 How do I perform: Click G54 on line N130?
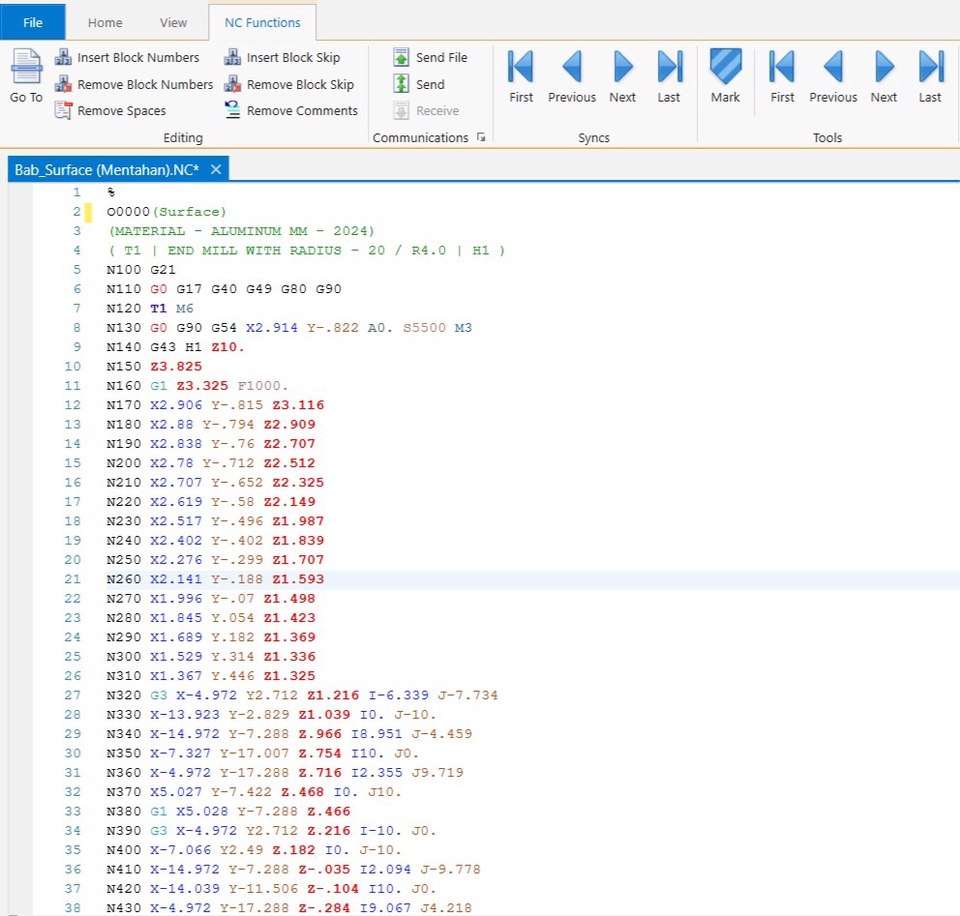click(223, 328)
